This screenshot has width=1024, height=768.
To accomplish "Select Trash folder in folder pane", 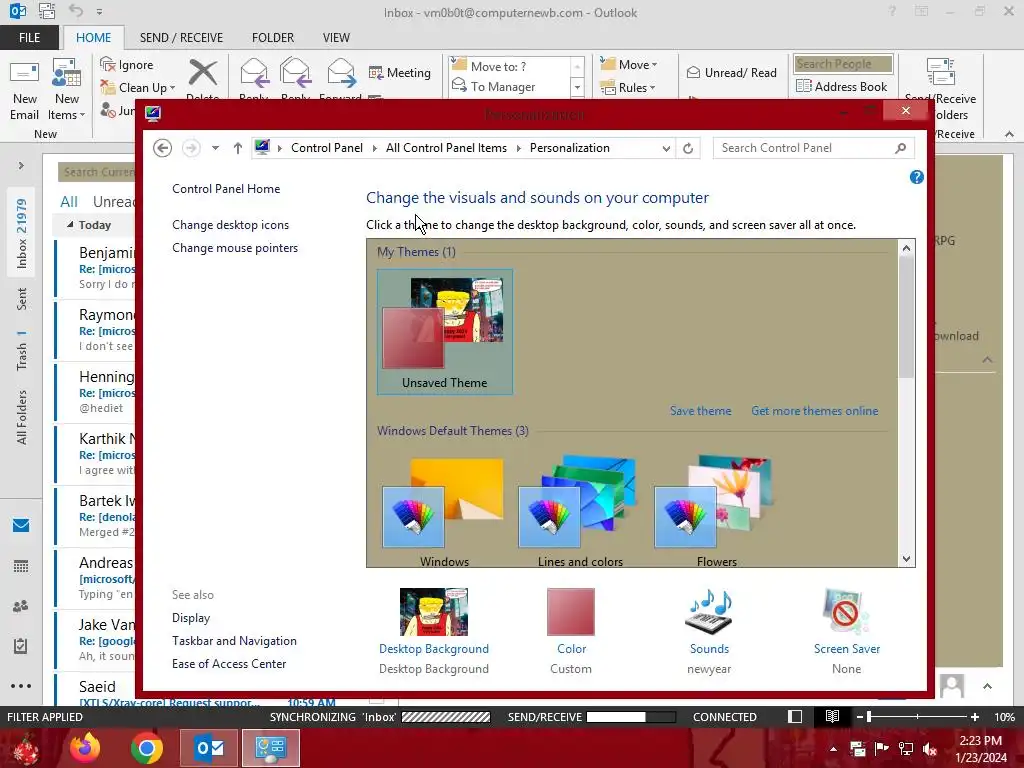I will click(x=22, y=351).
